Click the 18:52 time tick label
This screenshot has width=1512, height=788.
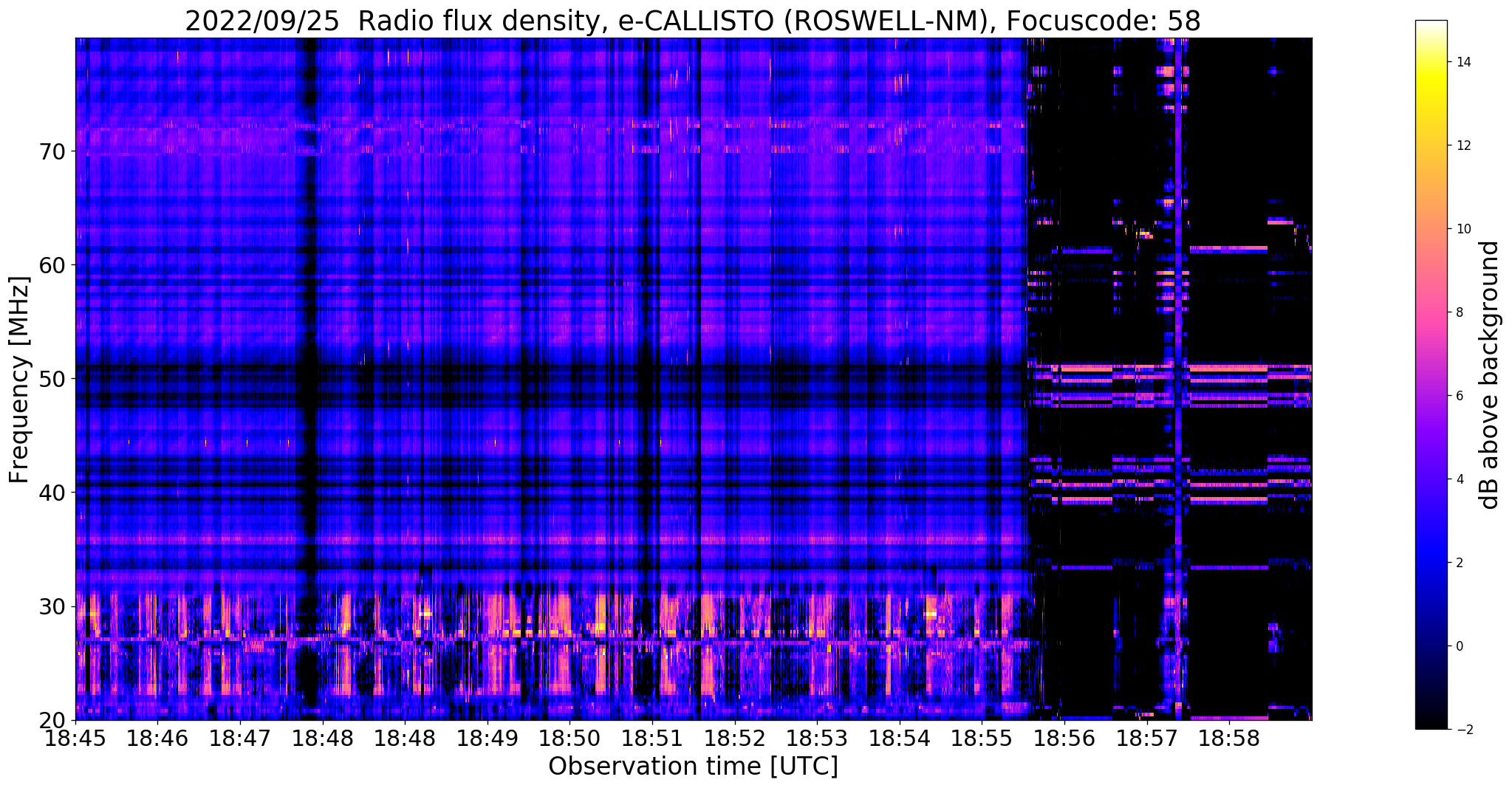pyautogui.click(x=735, y=739)
